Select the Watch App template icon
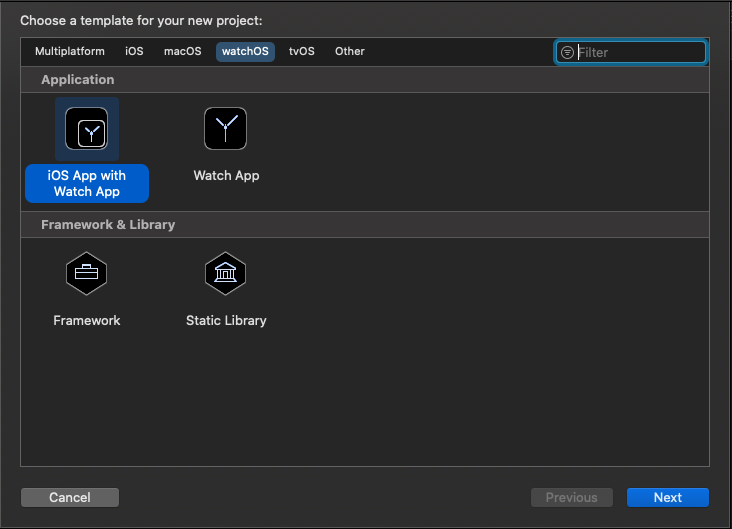 [225, 128]
